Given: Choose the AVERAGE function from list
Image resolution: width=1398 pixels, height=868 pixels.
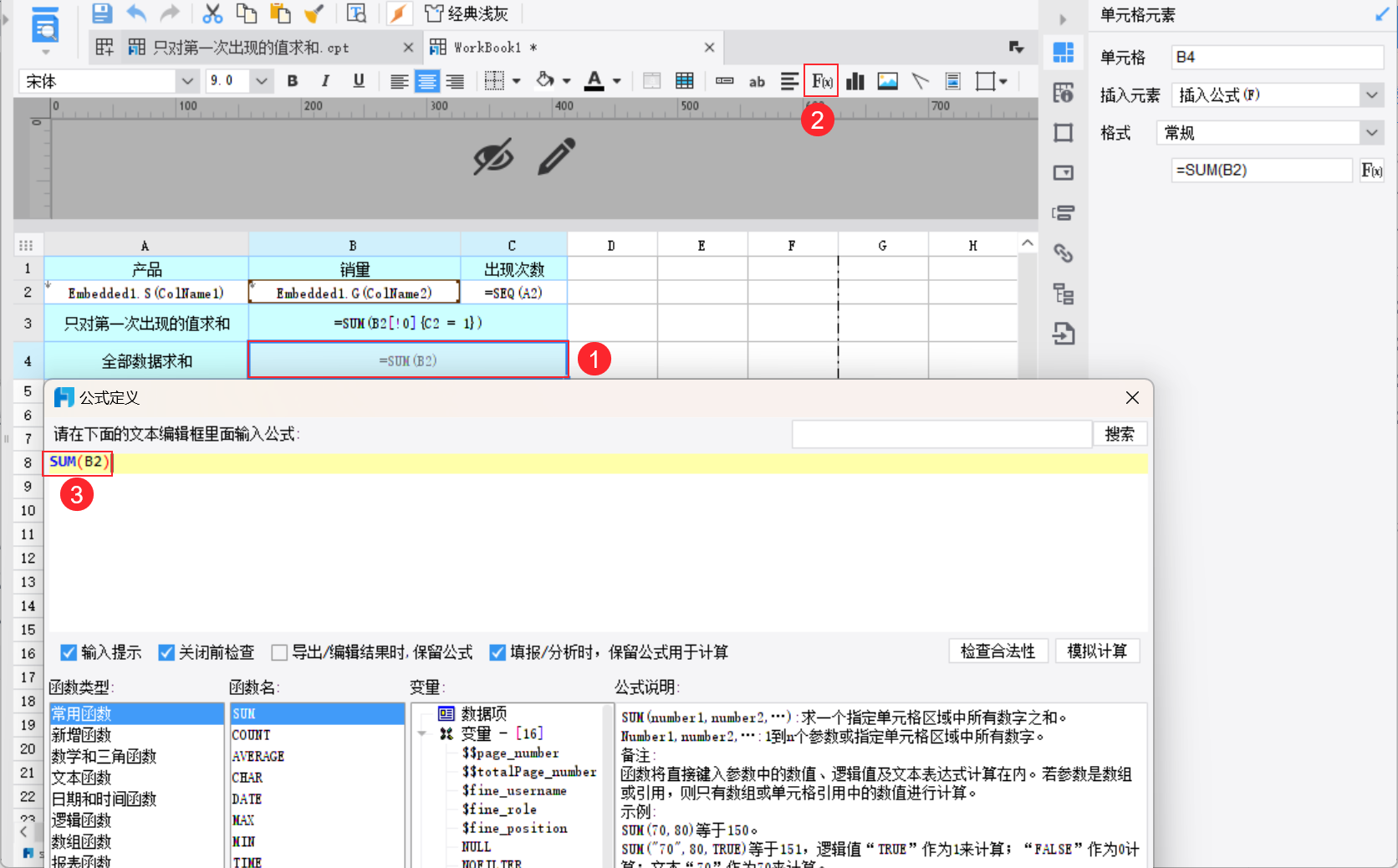Looking at the screenshot, I should [x=258, y=756].
